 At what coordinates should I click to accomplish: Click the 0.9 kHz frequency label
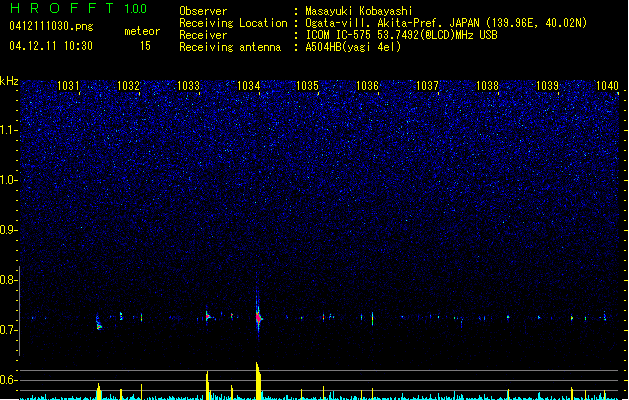pyautogui.click(x=9, y=230)
